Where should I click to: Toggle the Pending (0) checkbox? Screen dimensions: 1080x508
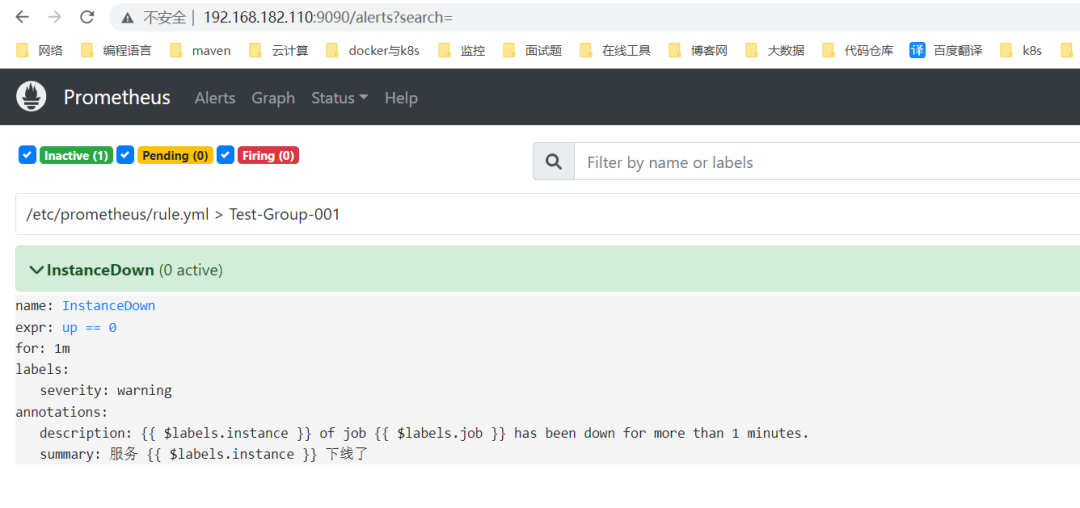pos(125,155)
